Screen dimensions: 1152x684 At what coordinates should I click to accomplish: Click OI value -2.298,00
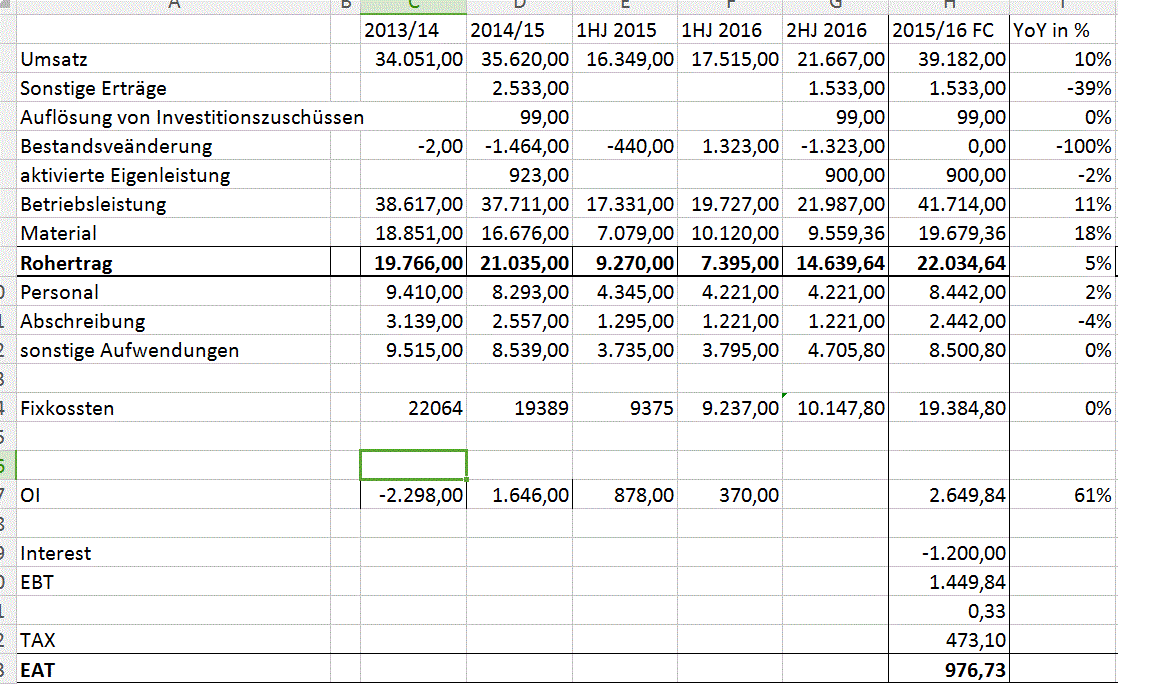413,495
